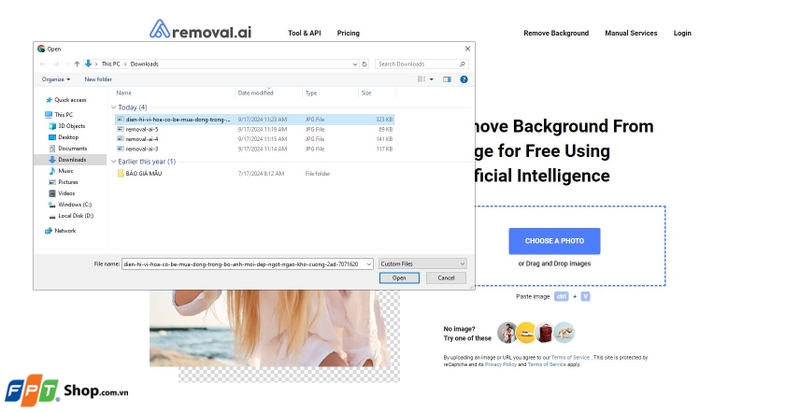800x412 pixels.
Task: Open the Organize menu
Action: (56, 80)
